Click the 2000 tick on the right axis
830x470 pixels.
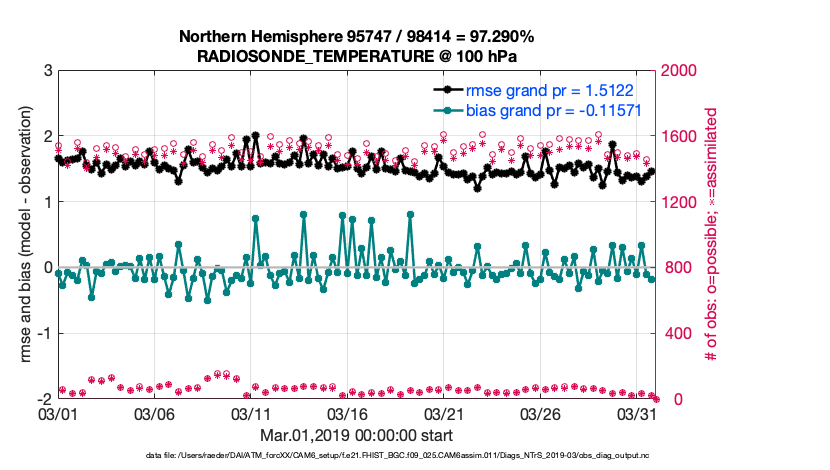679,71
